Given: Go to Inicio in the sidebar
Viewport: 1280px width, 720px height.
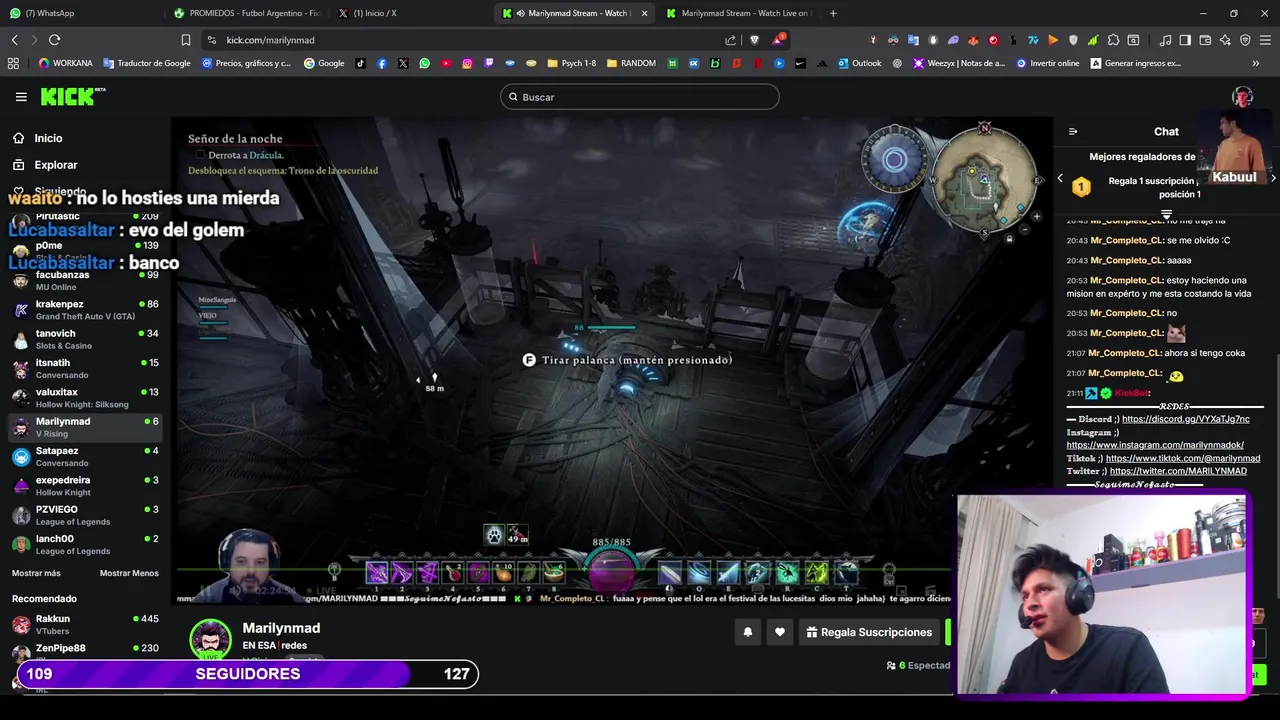Looking at the screenshot, I should [x=48, y=138].
